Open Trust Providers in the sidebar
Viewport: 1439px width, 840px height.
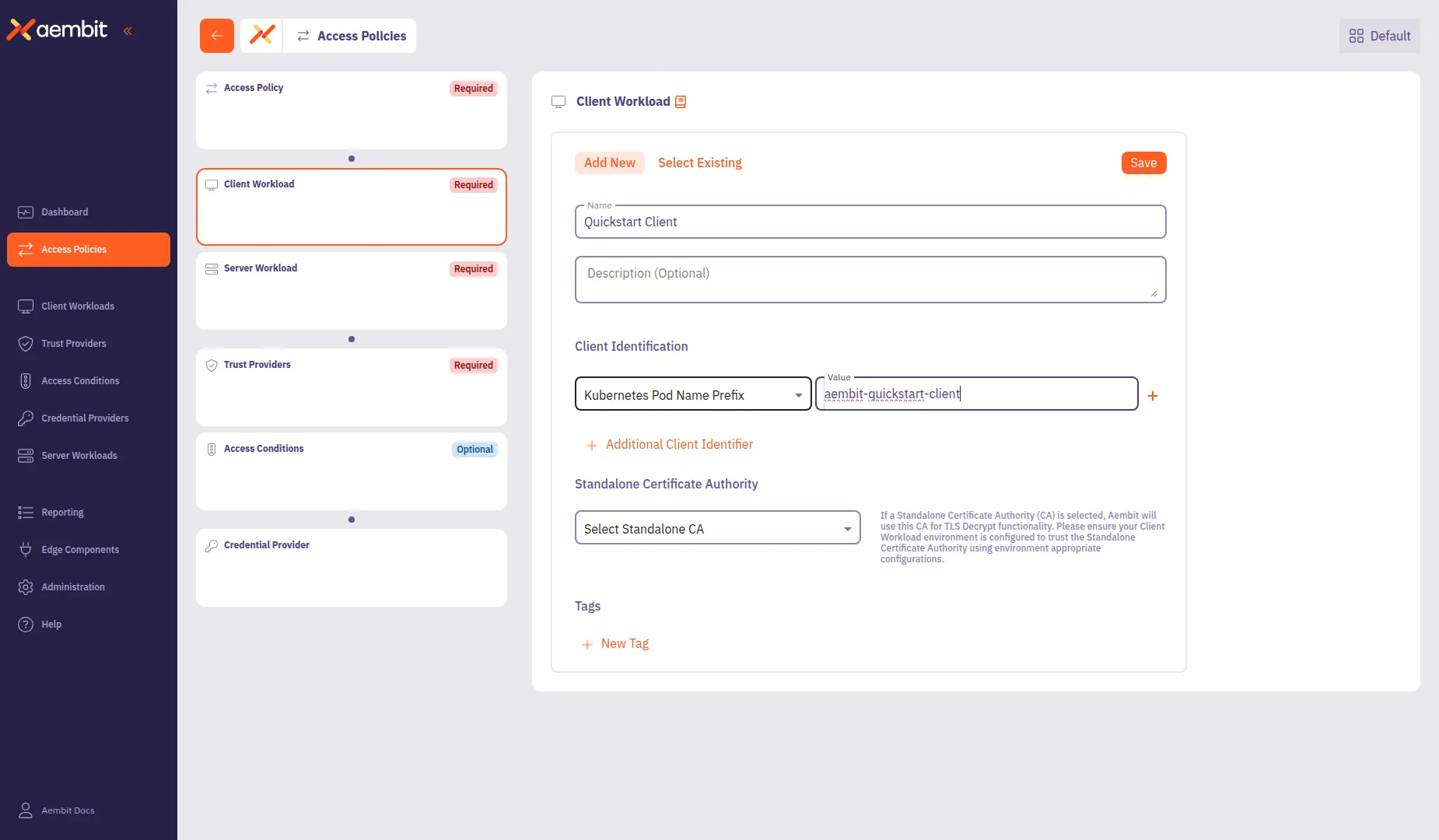click(x=74, y=343)
